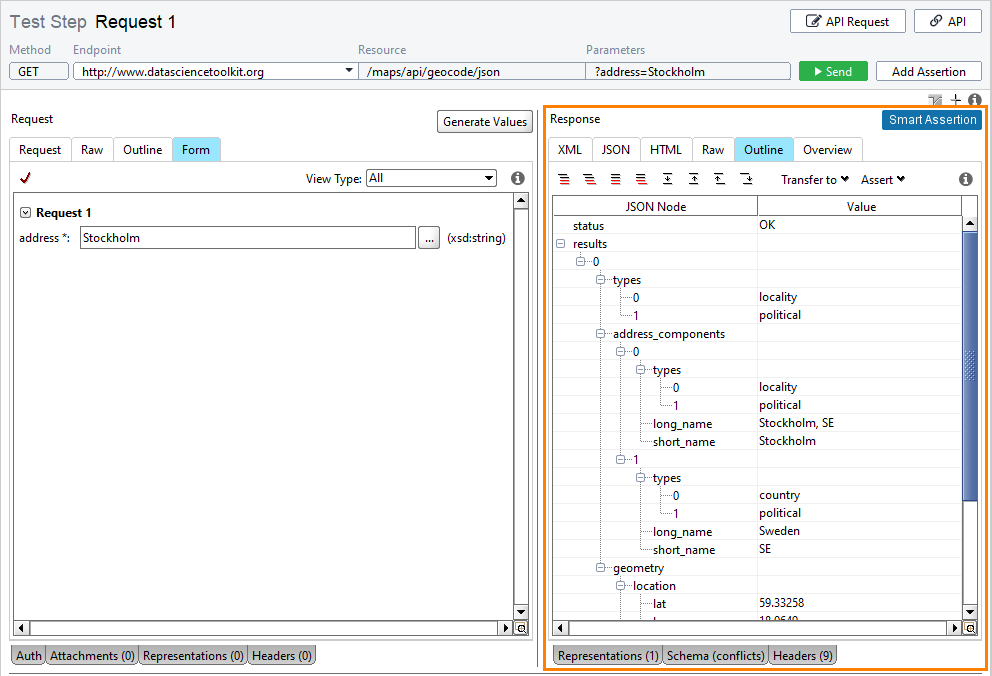
Task: Open the Endpoint dropdown arrow
Action: click(x=349, y=71)
